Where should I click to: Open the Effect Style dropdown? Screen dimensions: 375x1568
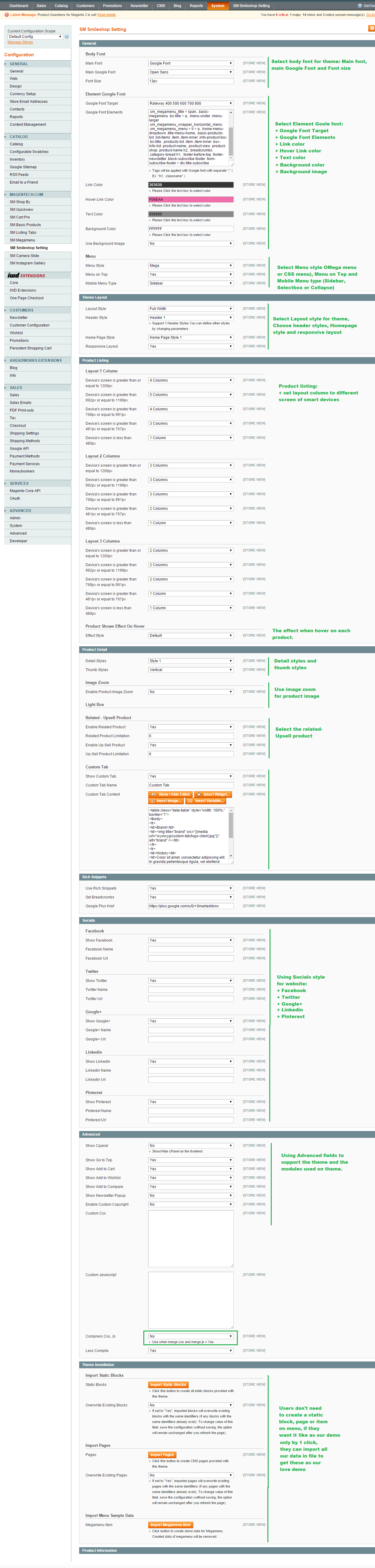pyautogui.click(x=191, y=636)
